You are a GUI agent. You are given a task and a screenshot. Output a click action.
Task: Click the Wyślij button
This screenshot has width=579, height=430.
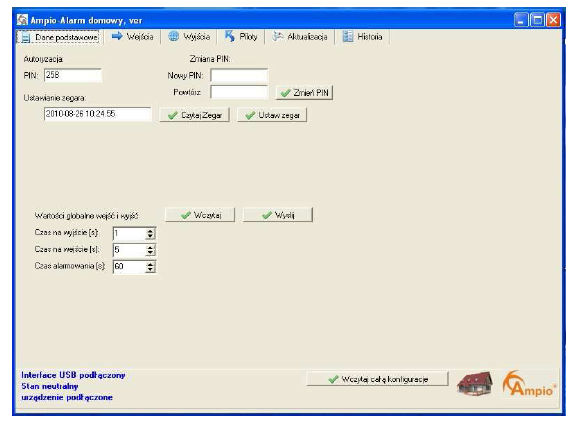coord(278,215)
